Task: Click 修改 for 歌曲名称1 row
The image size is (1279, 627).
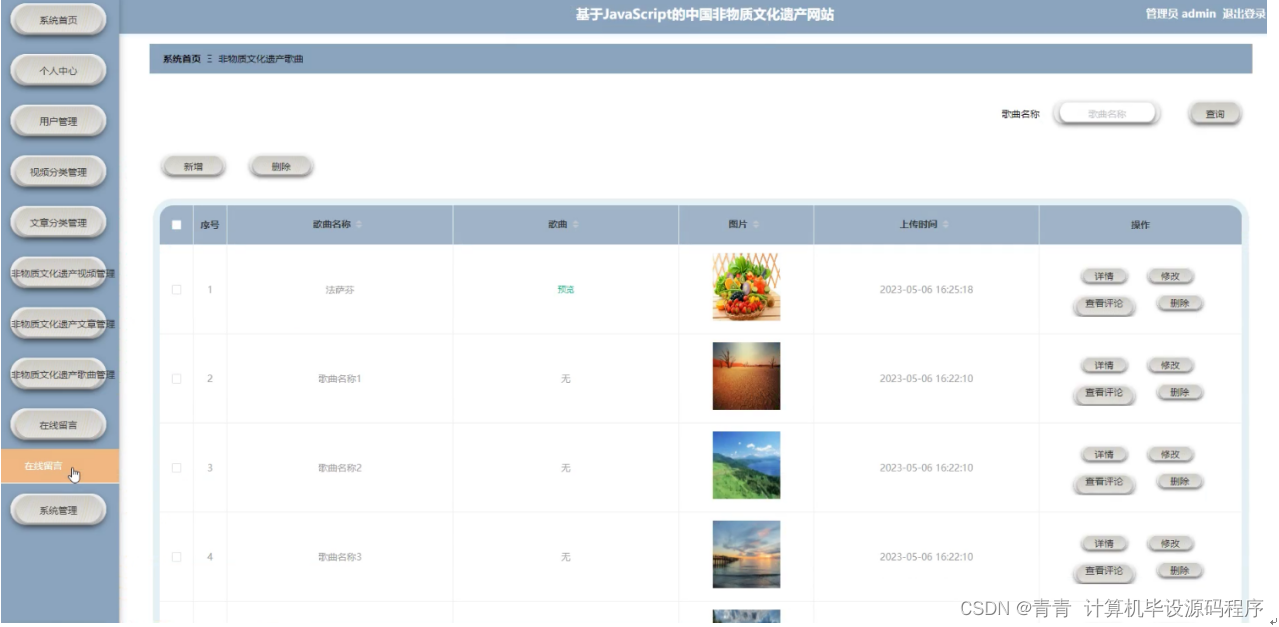Action: pos(1170,366)
